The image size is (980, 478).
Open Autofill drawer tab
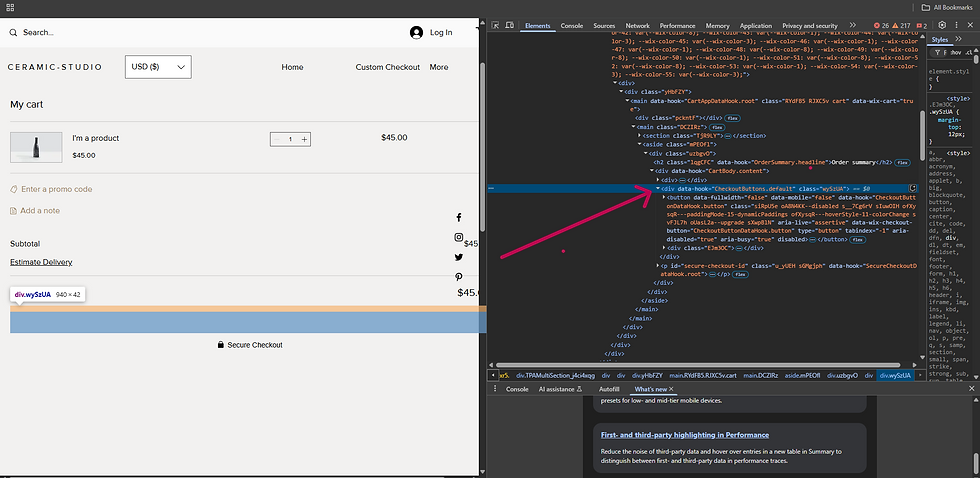point(609,389)
